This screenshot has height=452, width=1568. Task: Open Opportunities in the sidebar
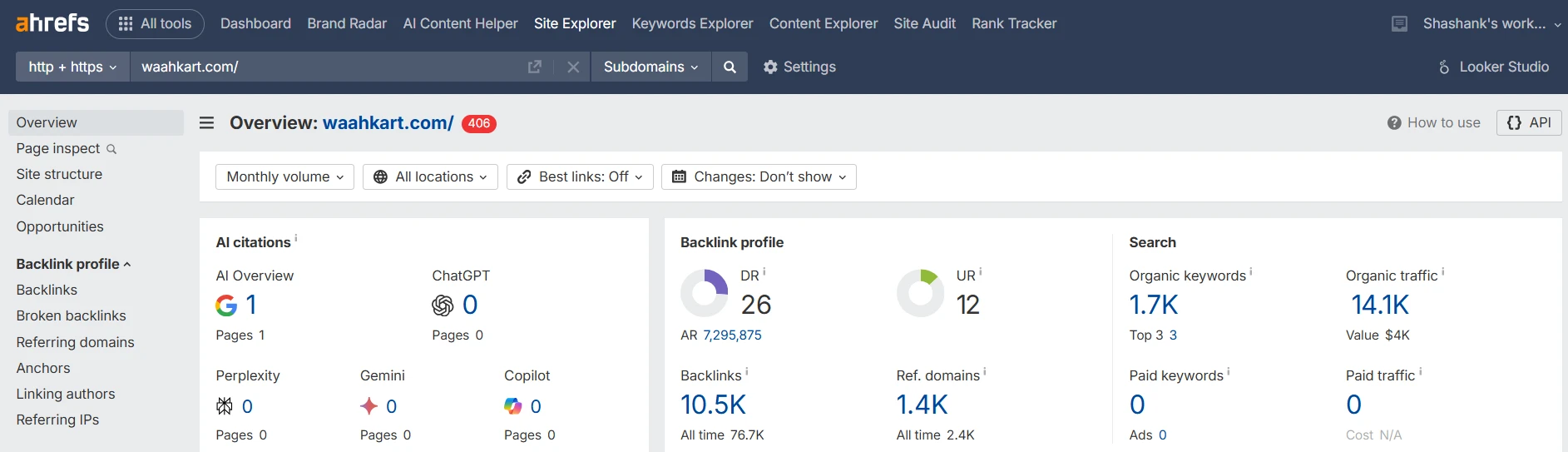point(60,226)
